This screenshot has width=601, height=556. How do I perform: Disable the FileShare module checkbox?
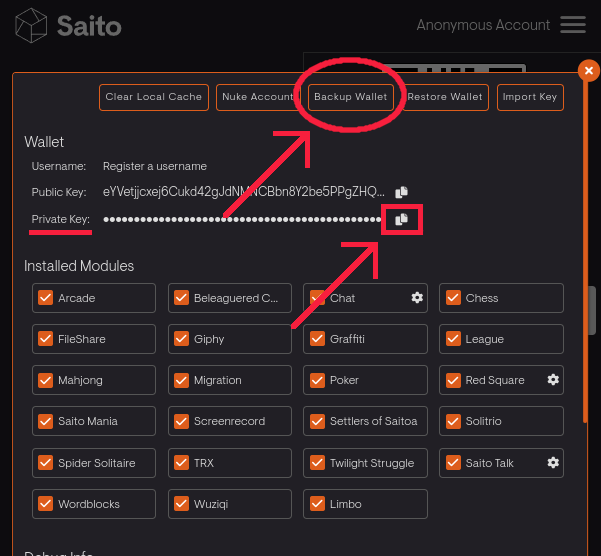46,339
